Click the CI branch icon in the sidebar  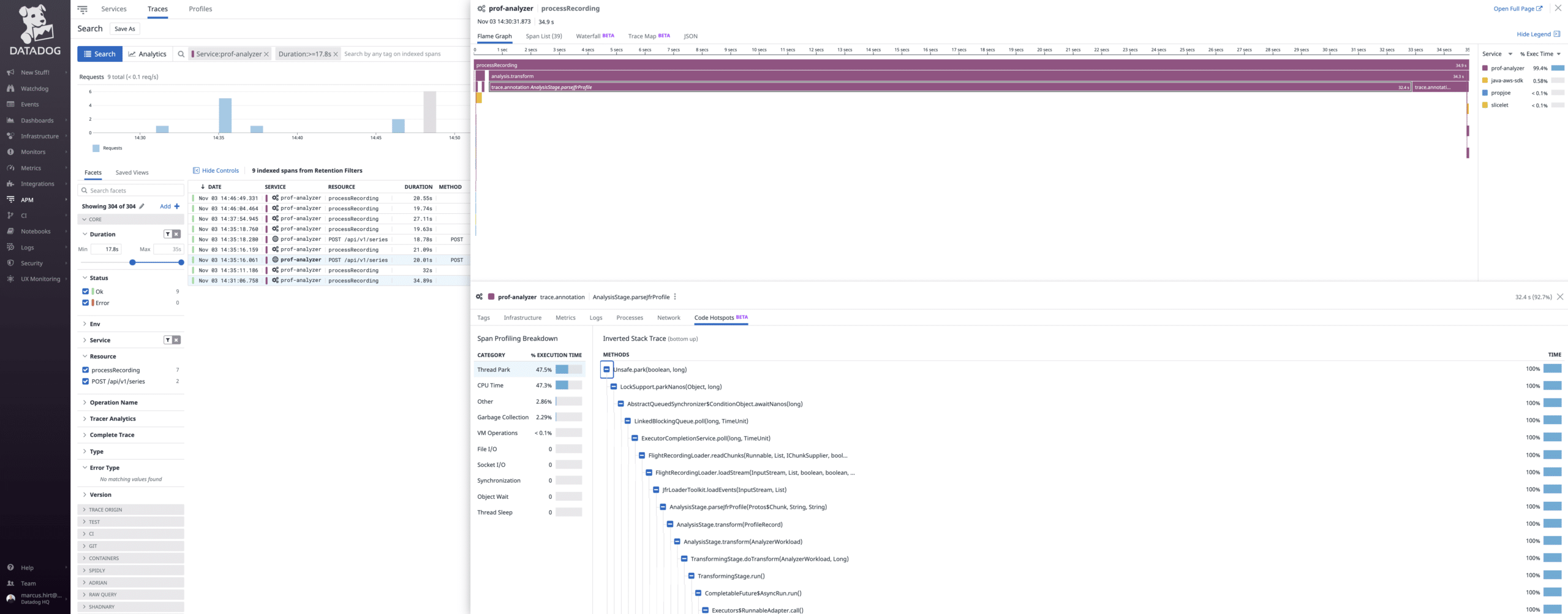(10, 216)
